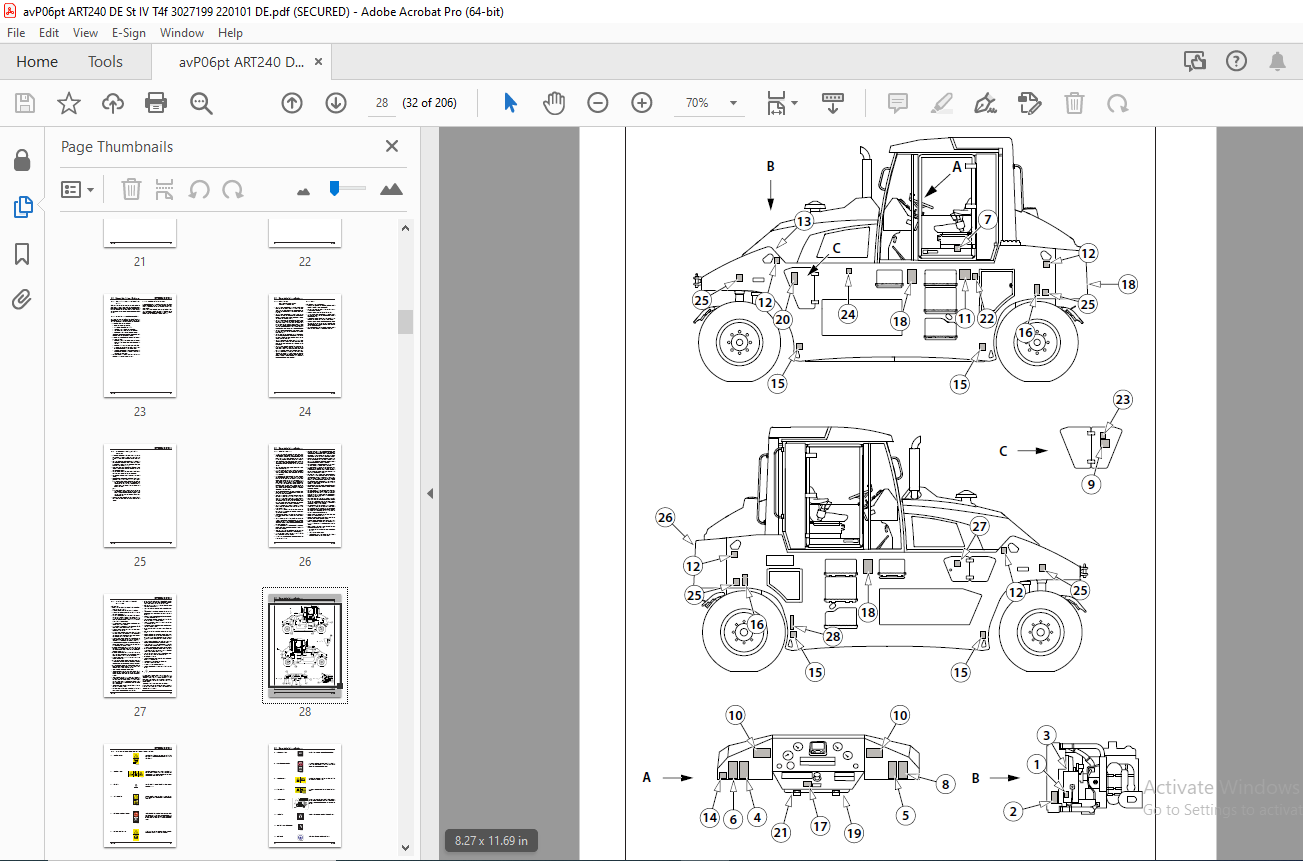Select the page 28 thumbnail
The width and height of the screenshot is (1303, 861).
click(x=305, y=645)
